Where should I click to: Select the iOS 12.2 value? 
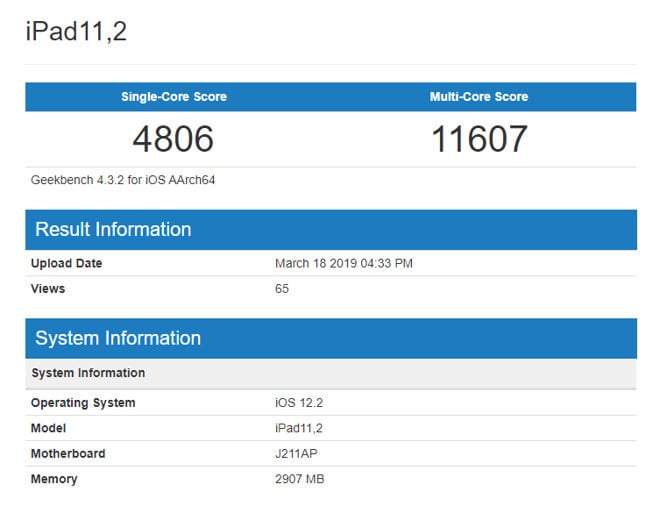pyautogui.click(x=299, y=403)
